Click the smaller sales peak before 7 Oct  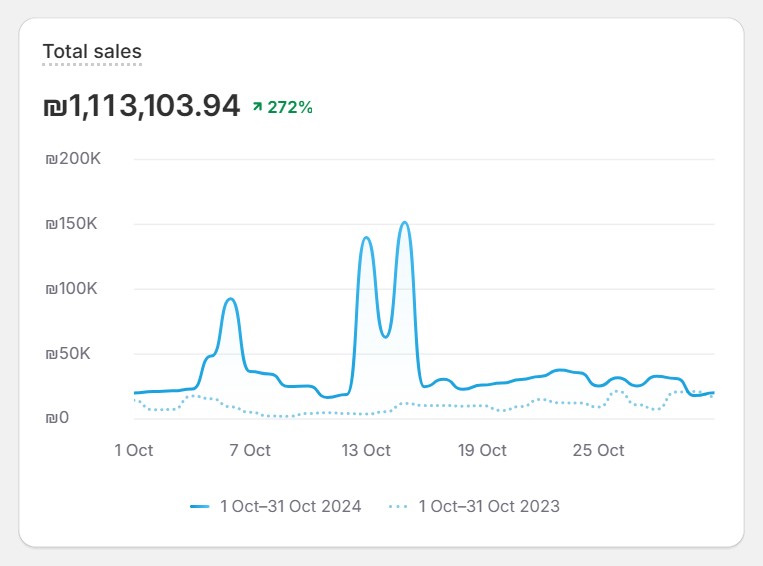click(x=230, y=299)
